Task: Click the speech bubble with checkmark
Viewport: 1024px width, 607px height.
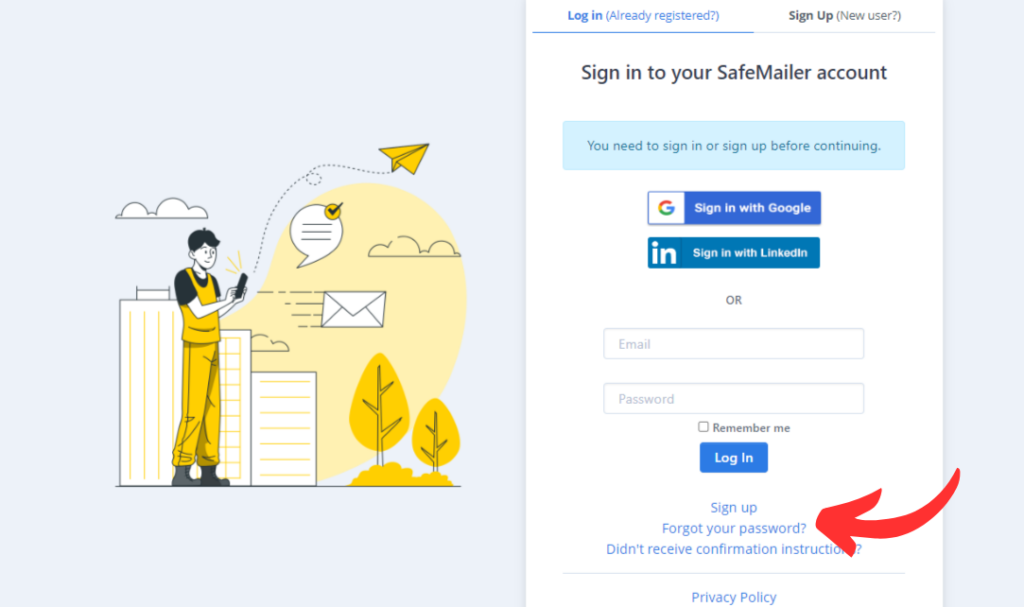Action: (317, 234)
